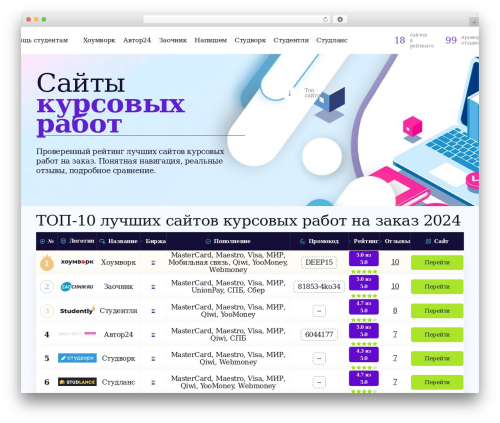Open the 7 reviews link for Студланс

395,382
